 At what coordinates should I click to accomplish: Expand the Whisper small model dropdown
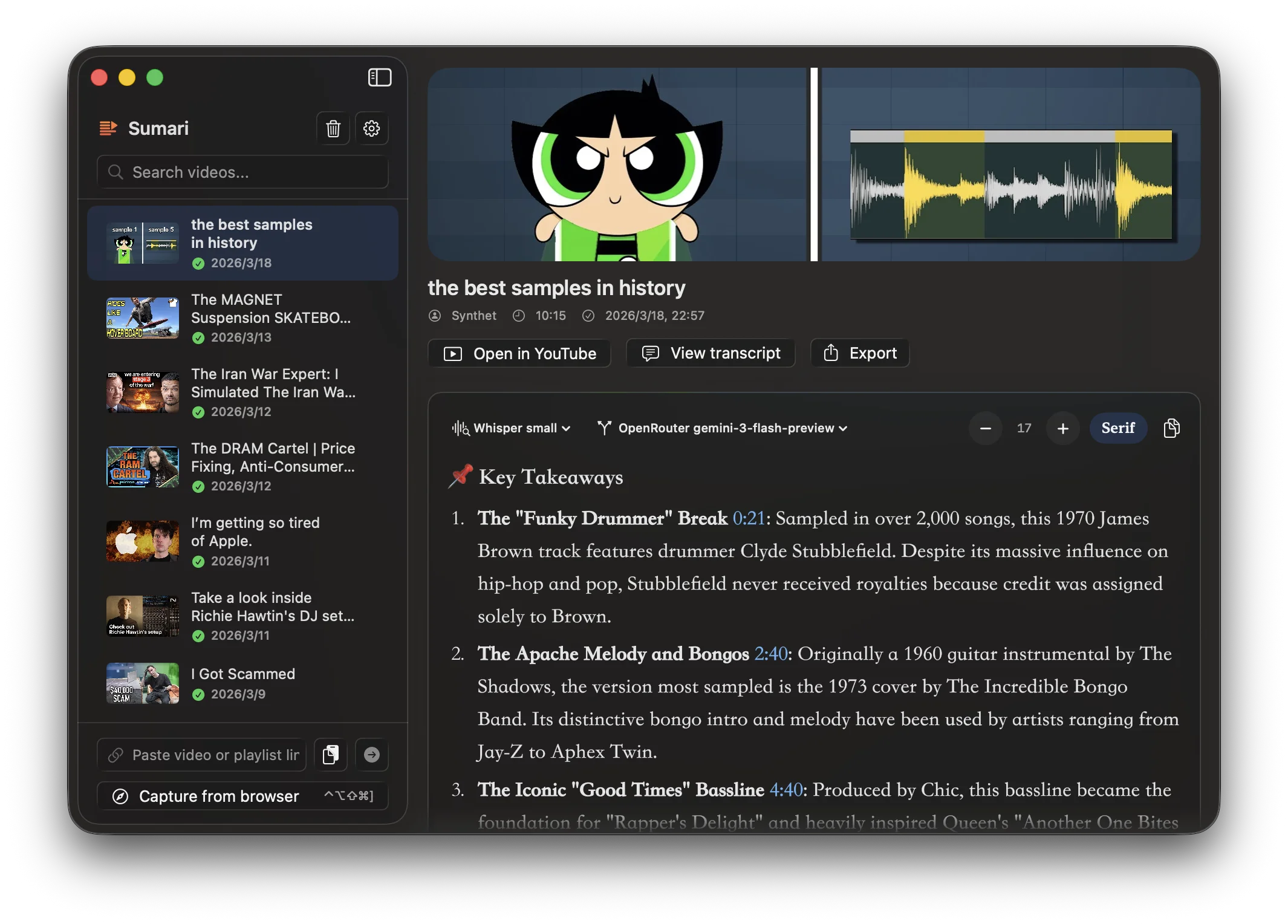[512, 428]
